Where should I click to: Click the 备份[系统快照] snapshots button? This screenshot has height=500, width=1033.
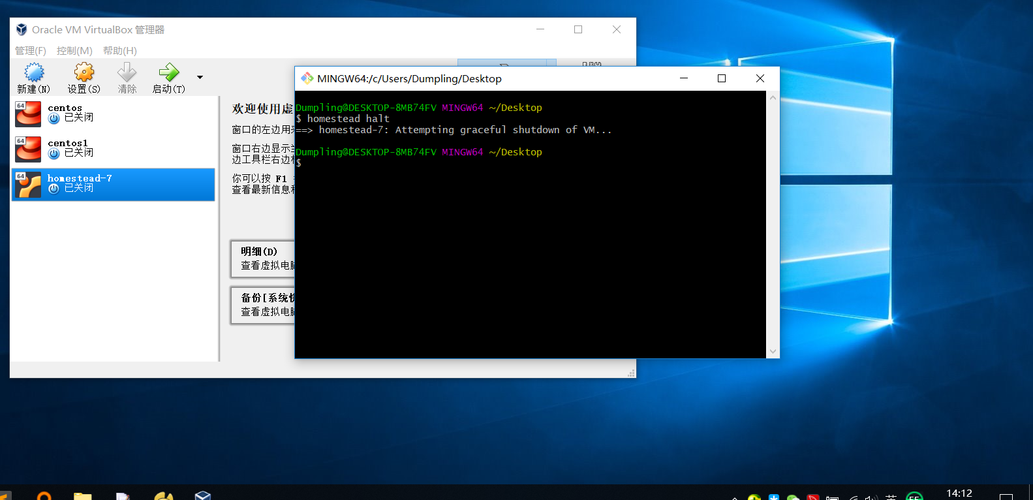(x=262, y=305)
